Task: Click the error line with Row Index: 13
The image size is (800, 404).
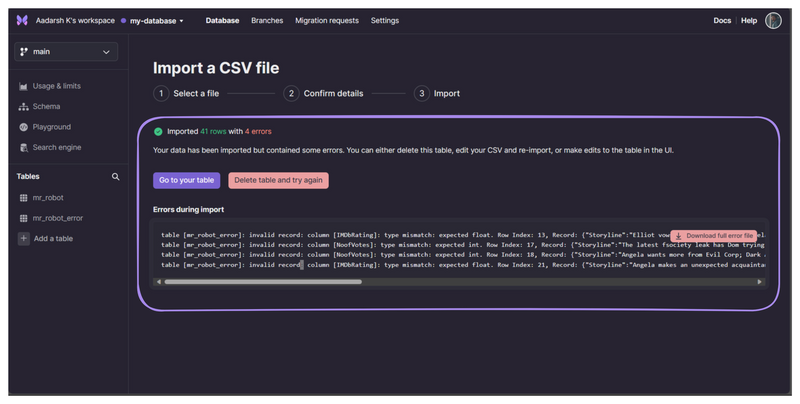Action: (462, 235)
